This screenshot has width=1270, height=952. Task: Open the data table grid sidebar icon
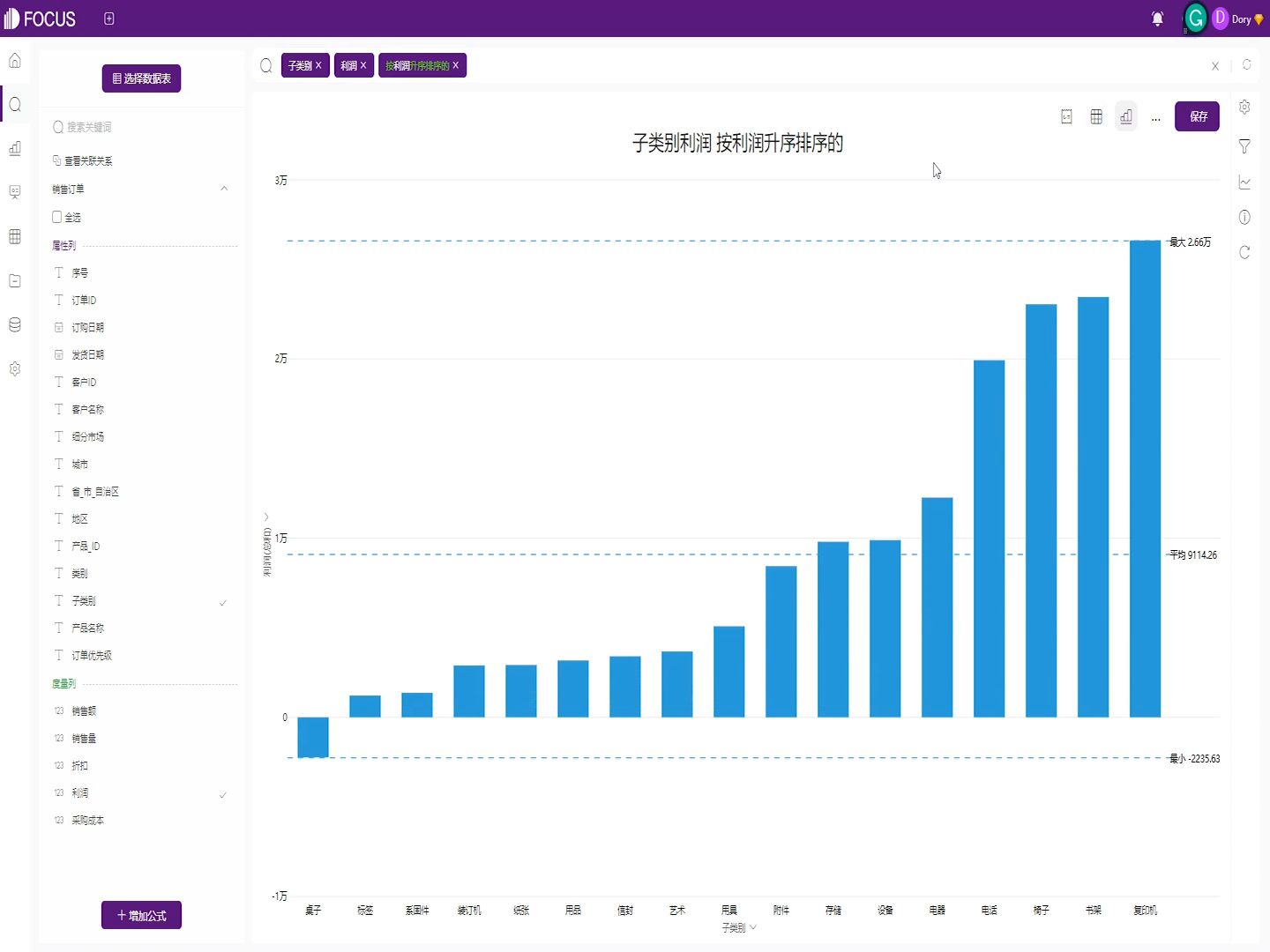[x=15, y=236]
